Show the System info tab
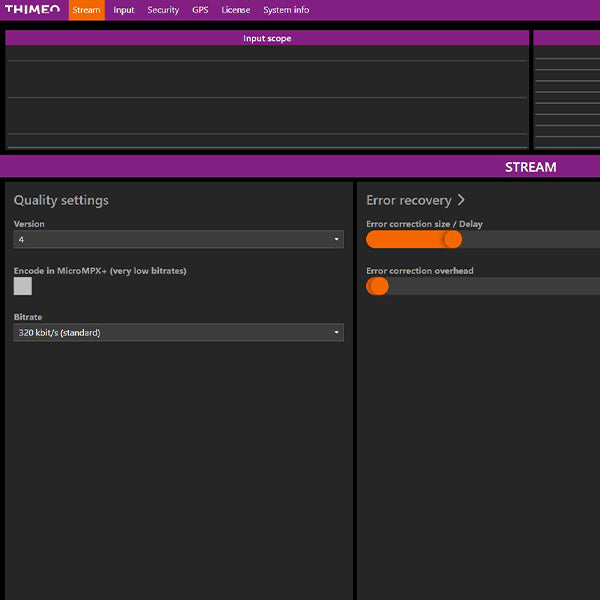600x600 pixels. pos(286,10)
